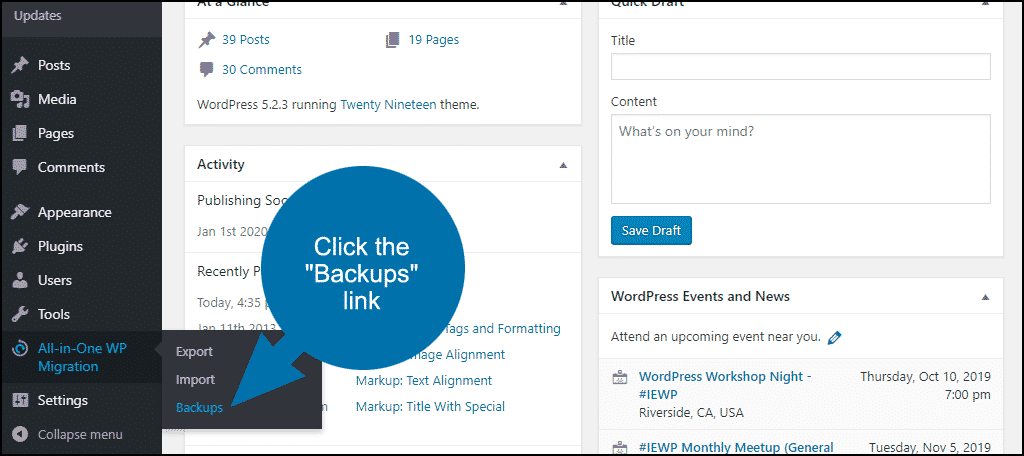
Task: Click the "Riverside, CA, USA" location text
Action: (x=691, y=413)
